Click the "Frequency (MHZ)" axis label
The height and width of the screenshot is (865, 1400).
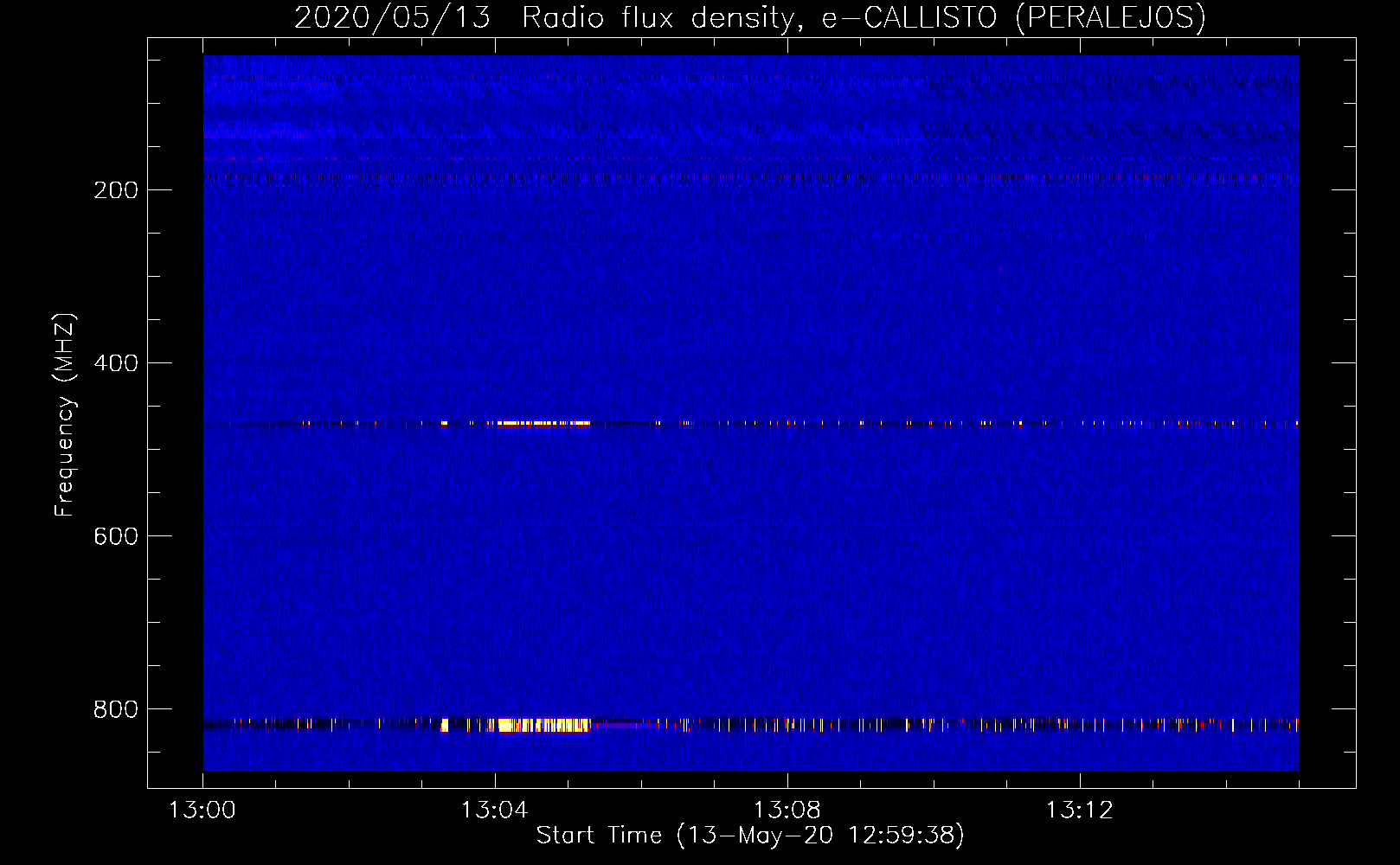(65, 414)
